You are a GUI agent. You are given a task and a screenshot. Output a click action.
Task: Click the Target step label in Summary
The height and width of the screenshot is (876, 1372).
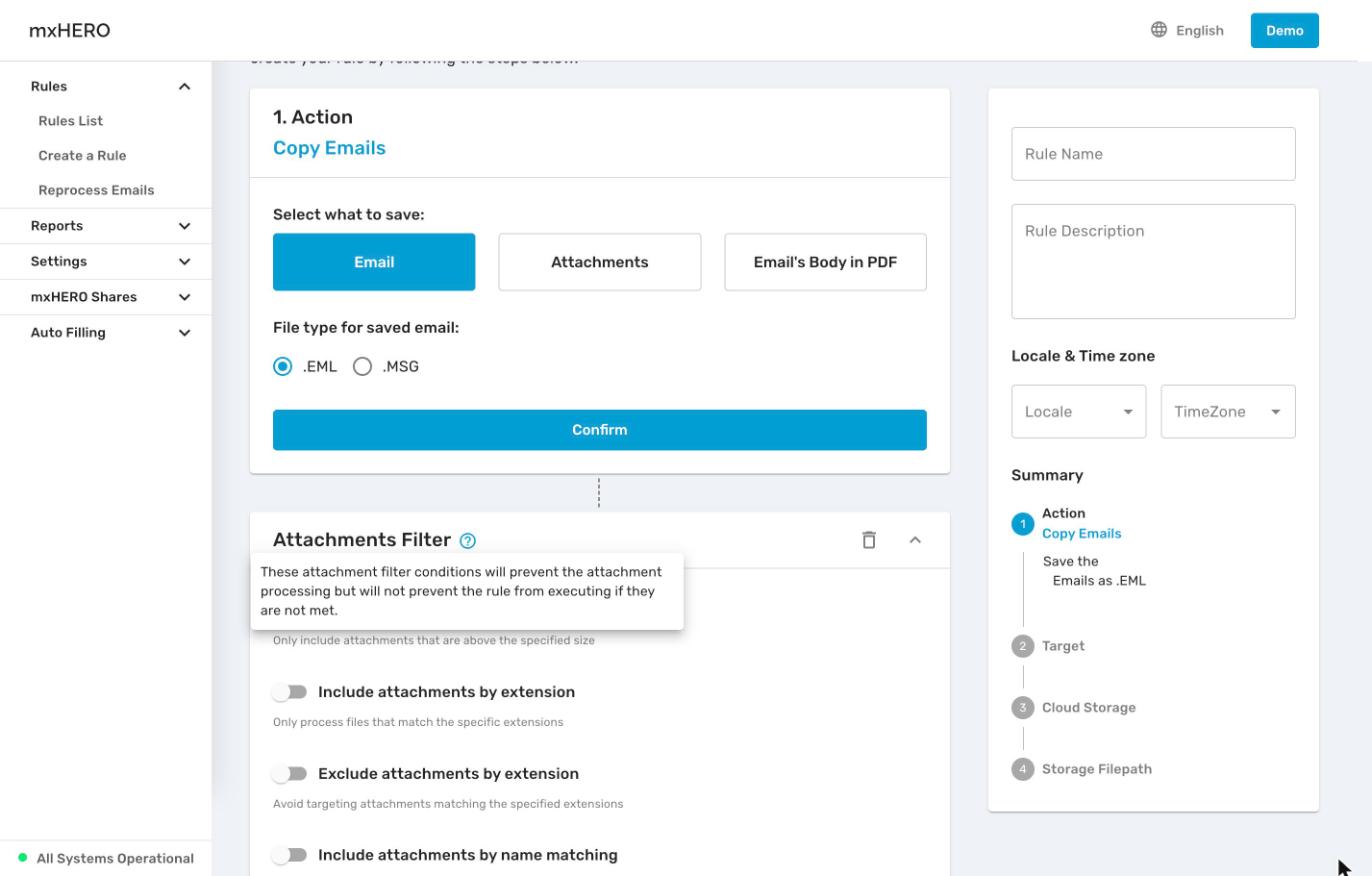1063,646
